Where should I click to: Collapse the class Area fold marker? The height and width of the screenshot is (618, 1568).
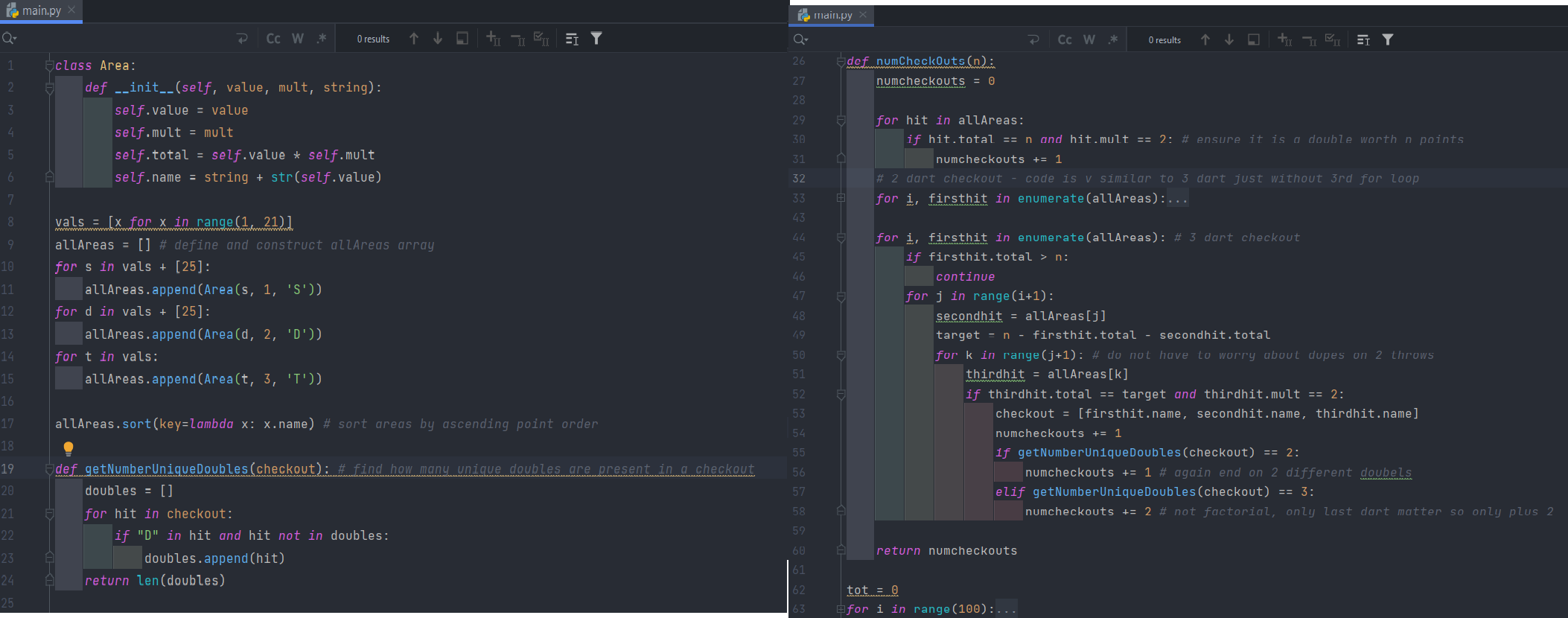pos(49,66)
